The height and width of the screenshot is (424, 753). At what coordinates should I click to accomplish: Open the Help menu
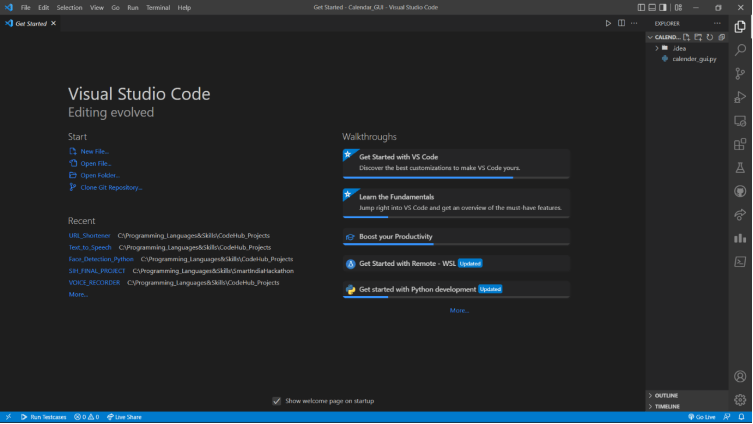click(x=184, y=7)
